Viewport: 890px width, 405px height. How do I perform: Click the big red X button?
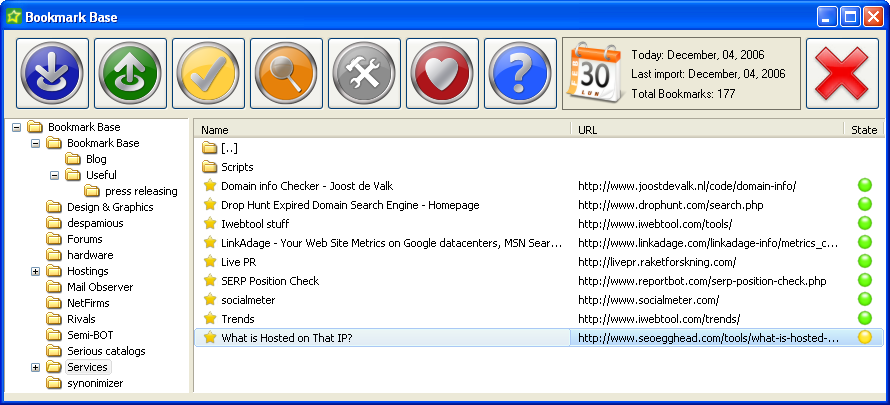pyautogui.click(x=842, y=73)
